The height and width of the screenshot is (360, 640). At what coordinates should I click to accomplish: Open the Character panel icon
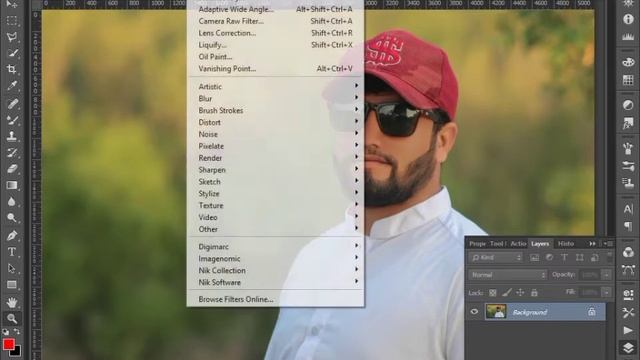tap(628, 209)
